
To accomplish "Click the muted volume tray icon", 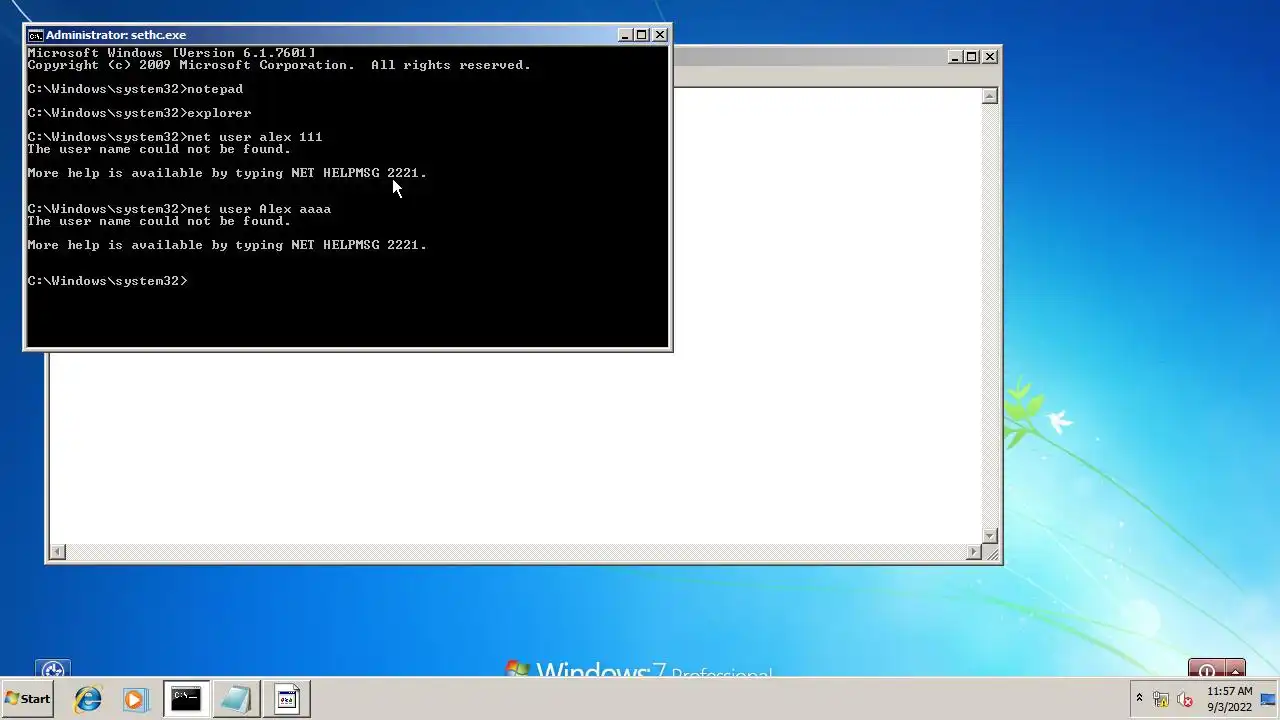I will click(1186, 700).
